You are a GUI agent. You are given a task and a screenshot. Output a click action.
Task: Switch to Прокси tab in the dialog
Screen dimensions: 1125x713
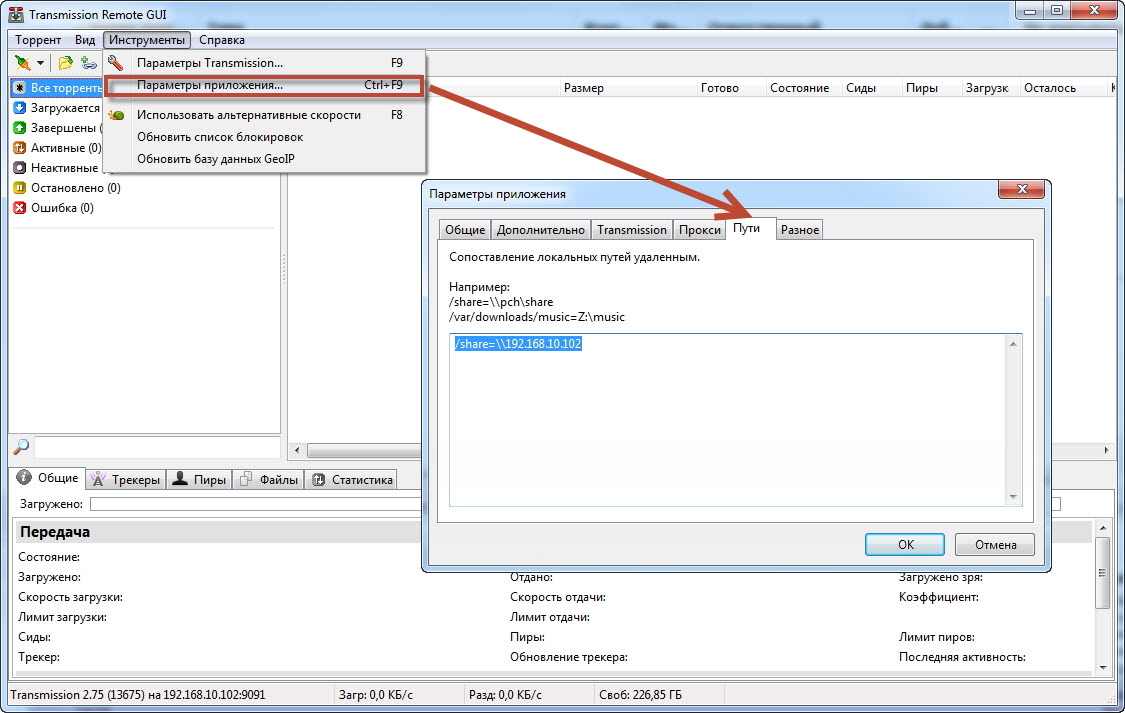(x=700, y=230)
